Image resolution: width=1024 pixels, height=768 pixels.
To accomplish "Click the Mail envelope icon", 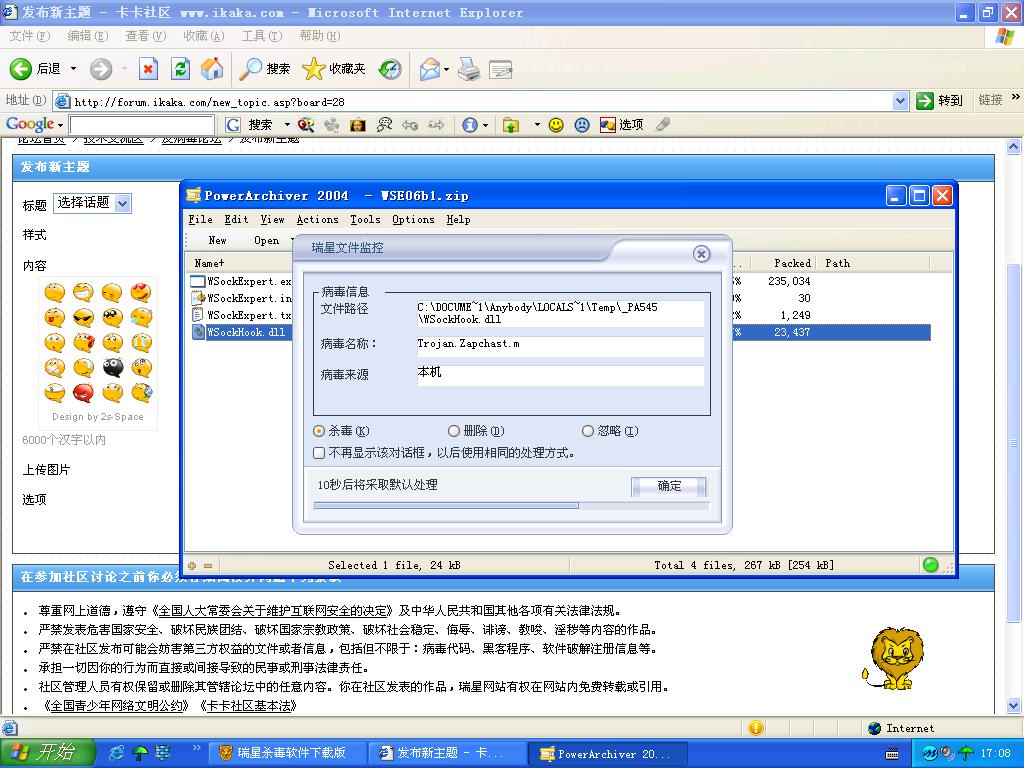I will point(430,69).
